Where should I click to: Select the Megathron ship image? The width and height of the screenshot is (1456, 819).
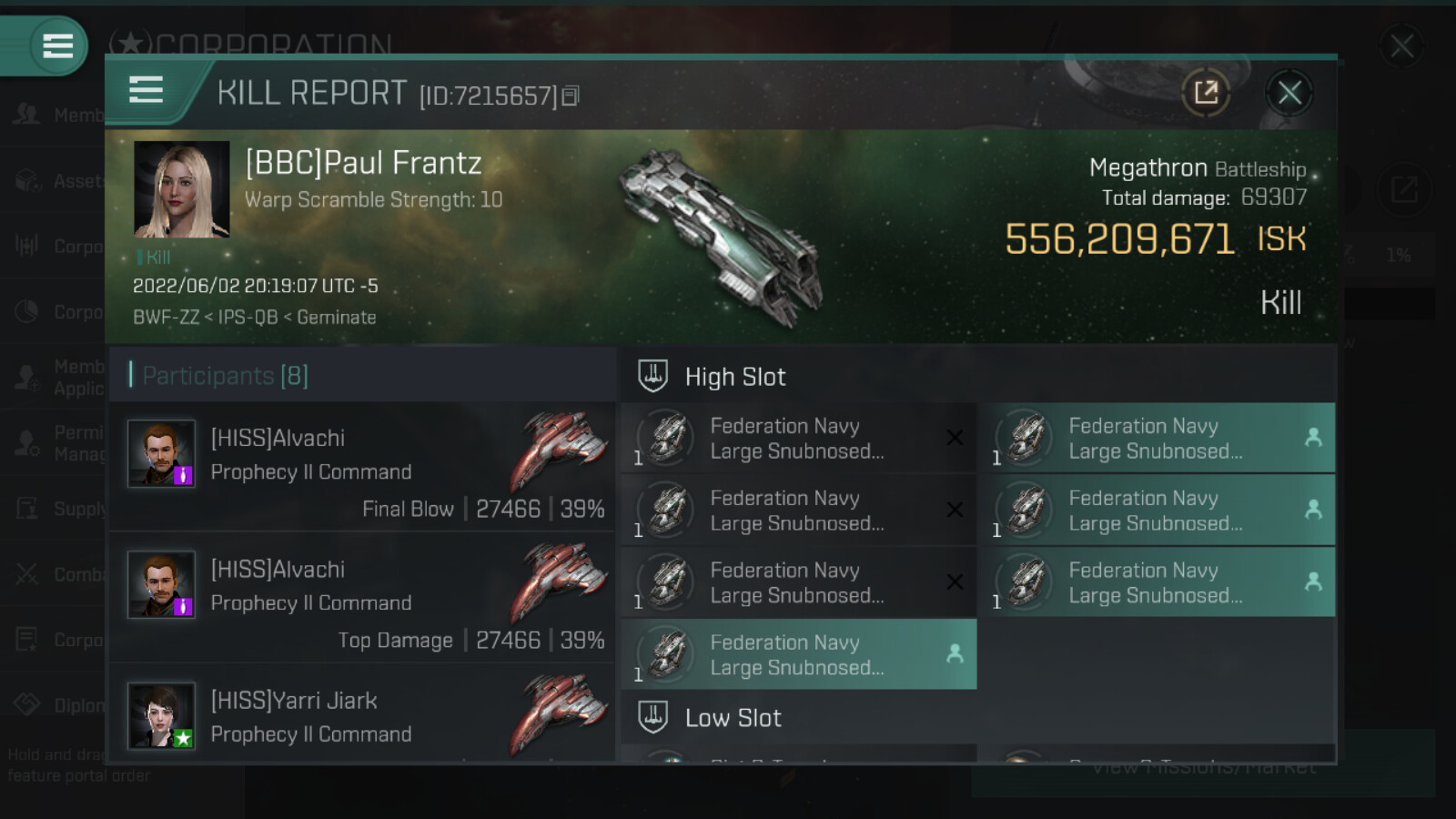pyautogui.click(x=721, y=237)
